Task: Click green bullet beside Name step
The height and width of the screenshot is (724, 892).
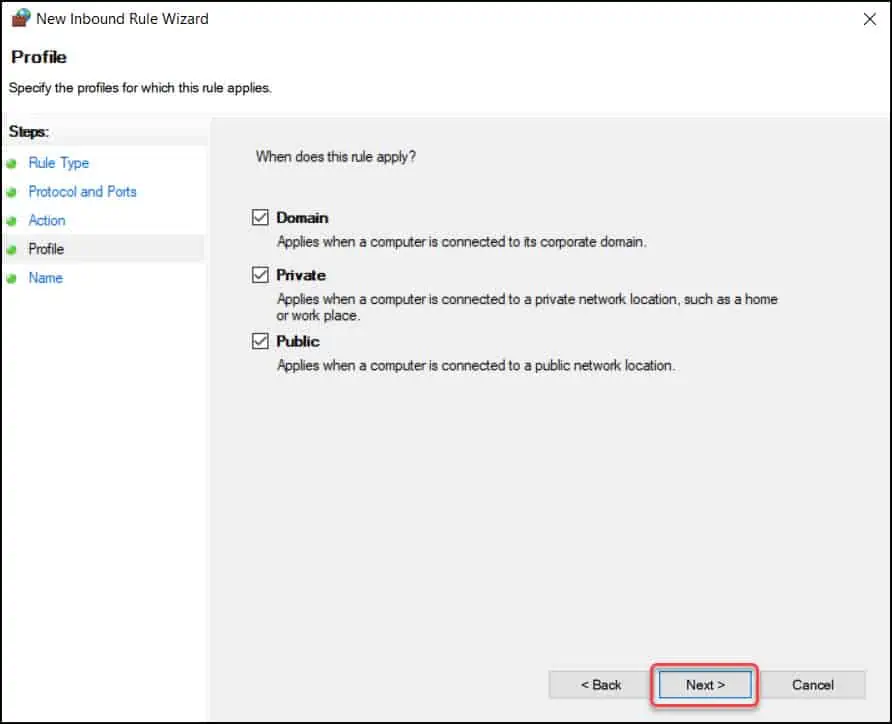Action: pos(11,278)
